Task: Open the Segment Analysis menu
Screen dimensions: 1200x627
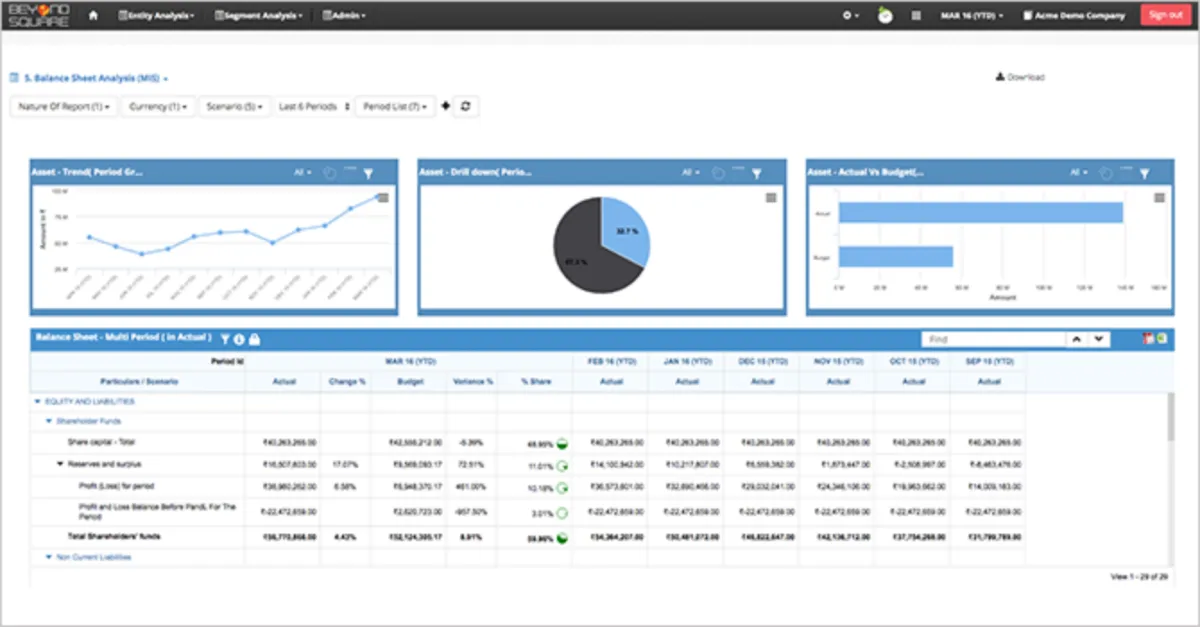Action: tap(258, 15)
